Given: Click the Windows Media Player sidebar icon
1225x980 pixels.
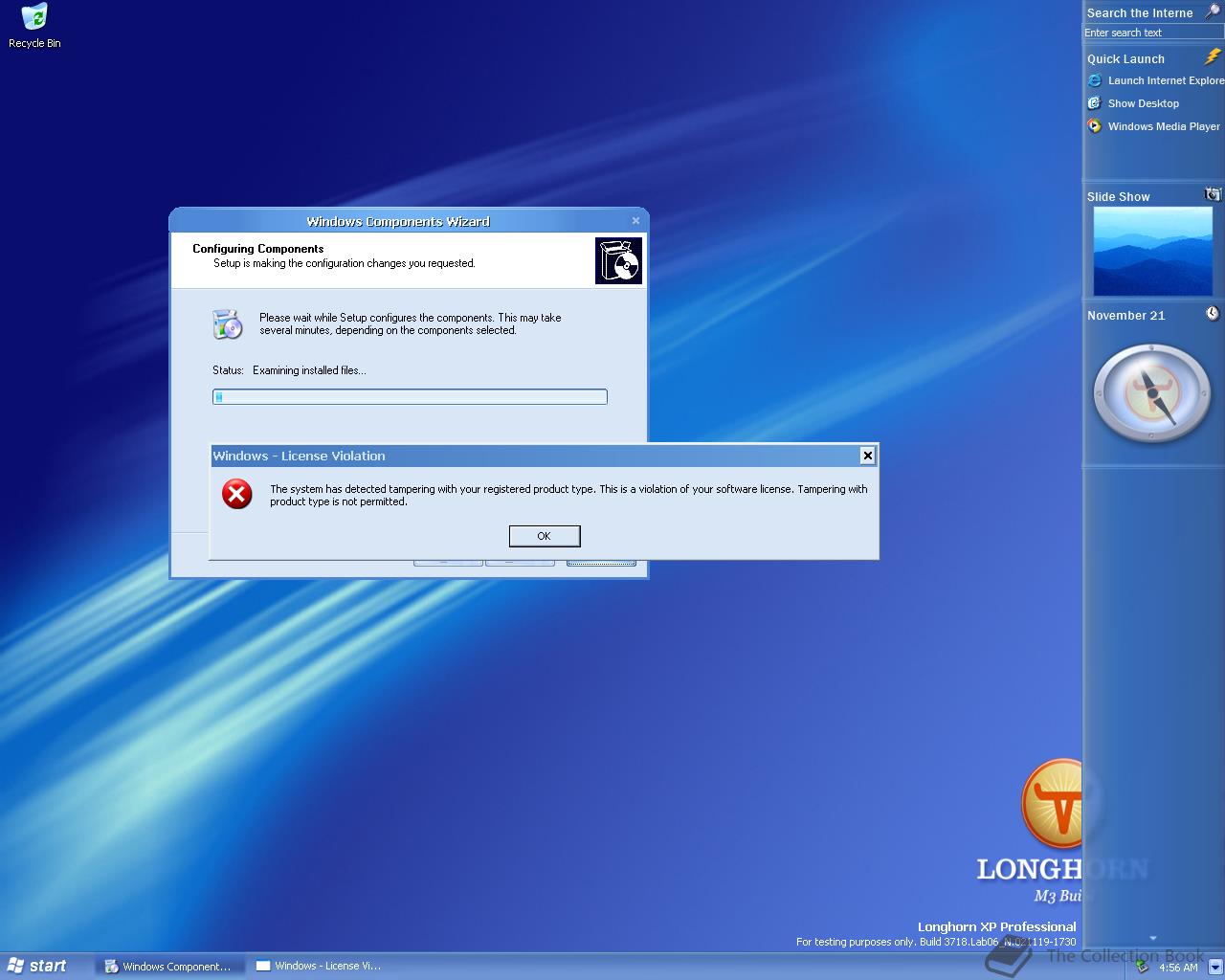Looking at the screenshot, I should tap(1095, 126).
